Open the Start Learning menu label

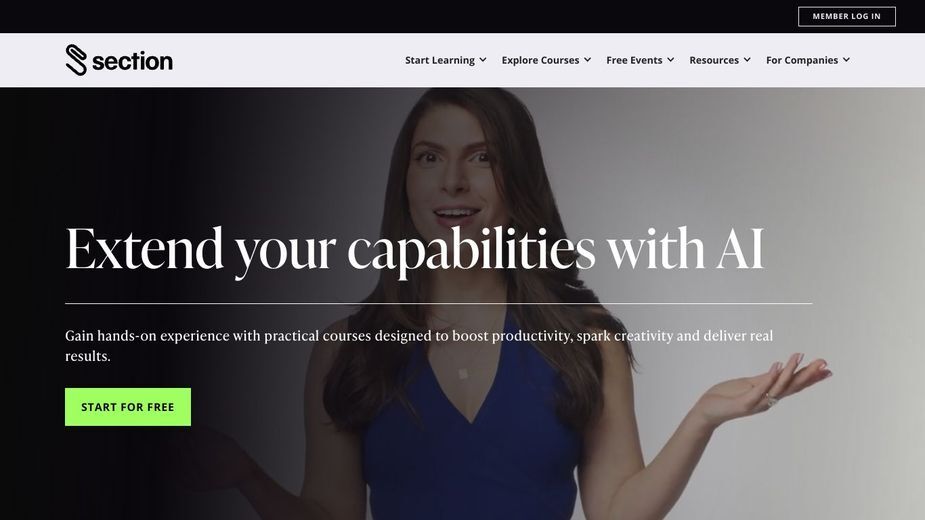[439, 60]
